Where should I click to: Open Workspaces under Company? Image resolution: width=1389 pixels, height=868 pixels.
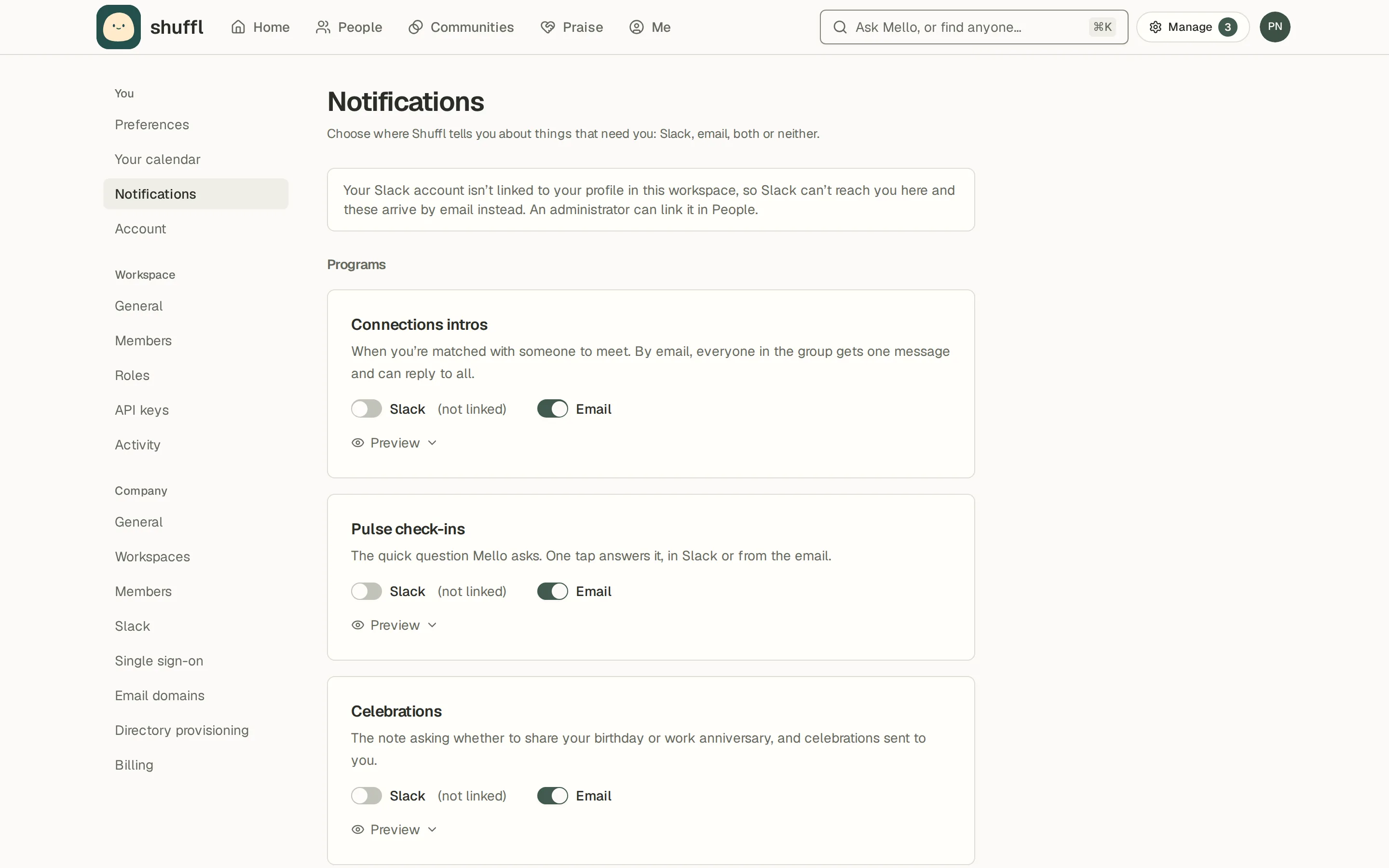pos(196,557)
